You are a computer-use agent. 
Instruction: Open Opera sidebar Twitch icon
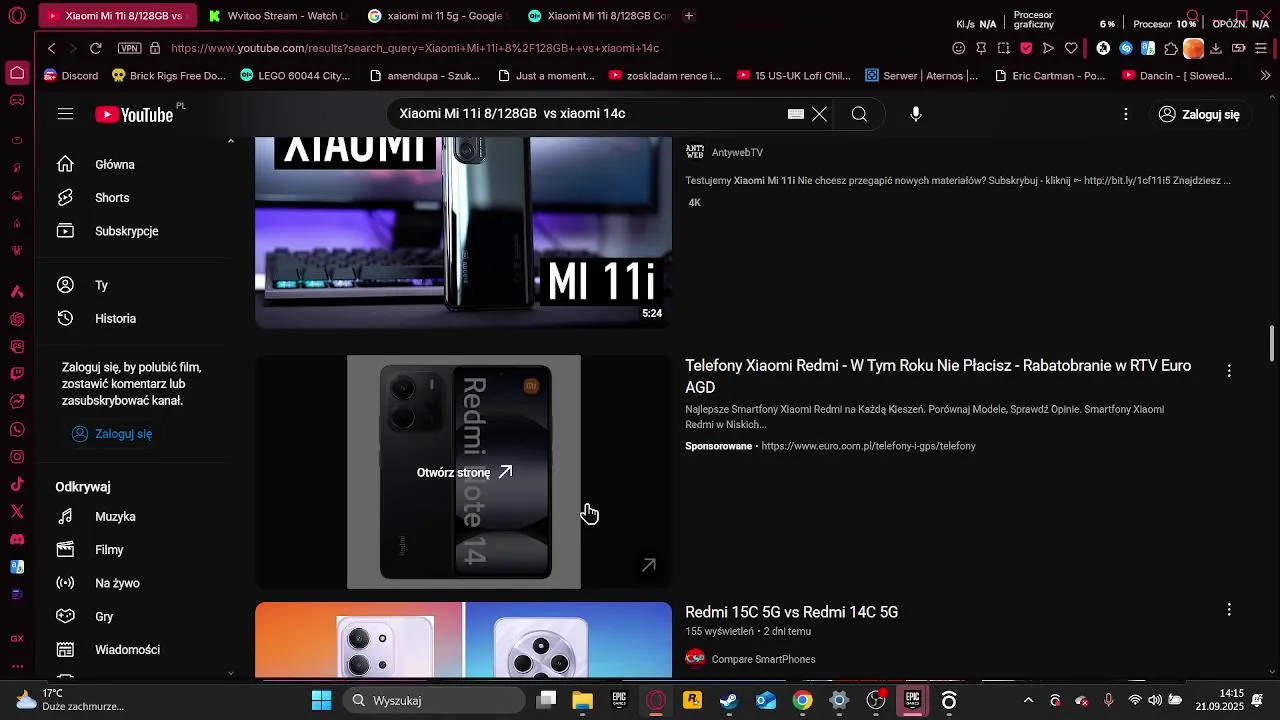tap(17, 374)
